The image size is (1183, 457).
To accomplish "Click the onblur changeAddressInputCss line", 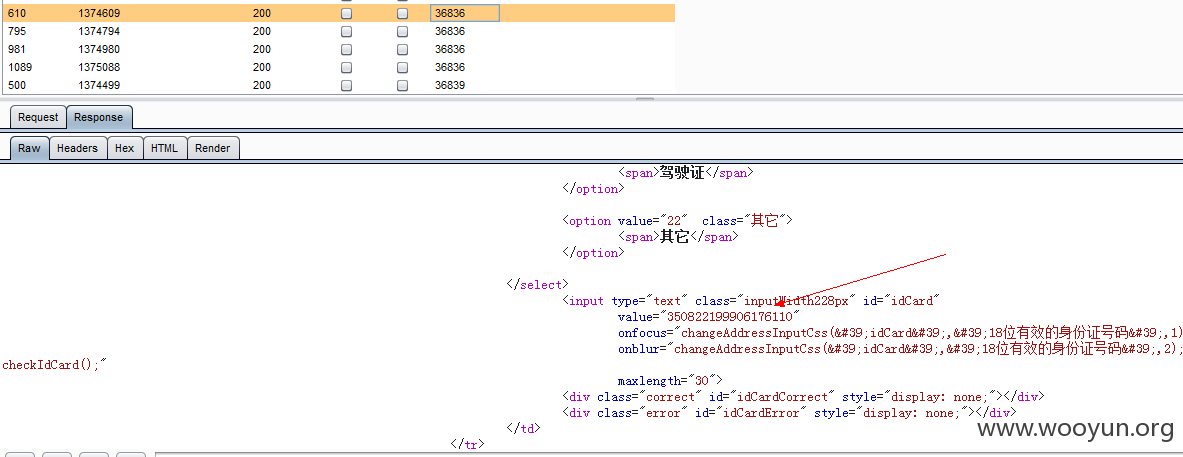I will (x=900, y=349).
